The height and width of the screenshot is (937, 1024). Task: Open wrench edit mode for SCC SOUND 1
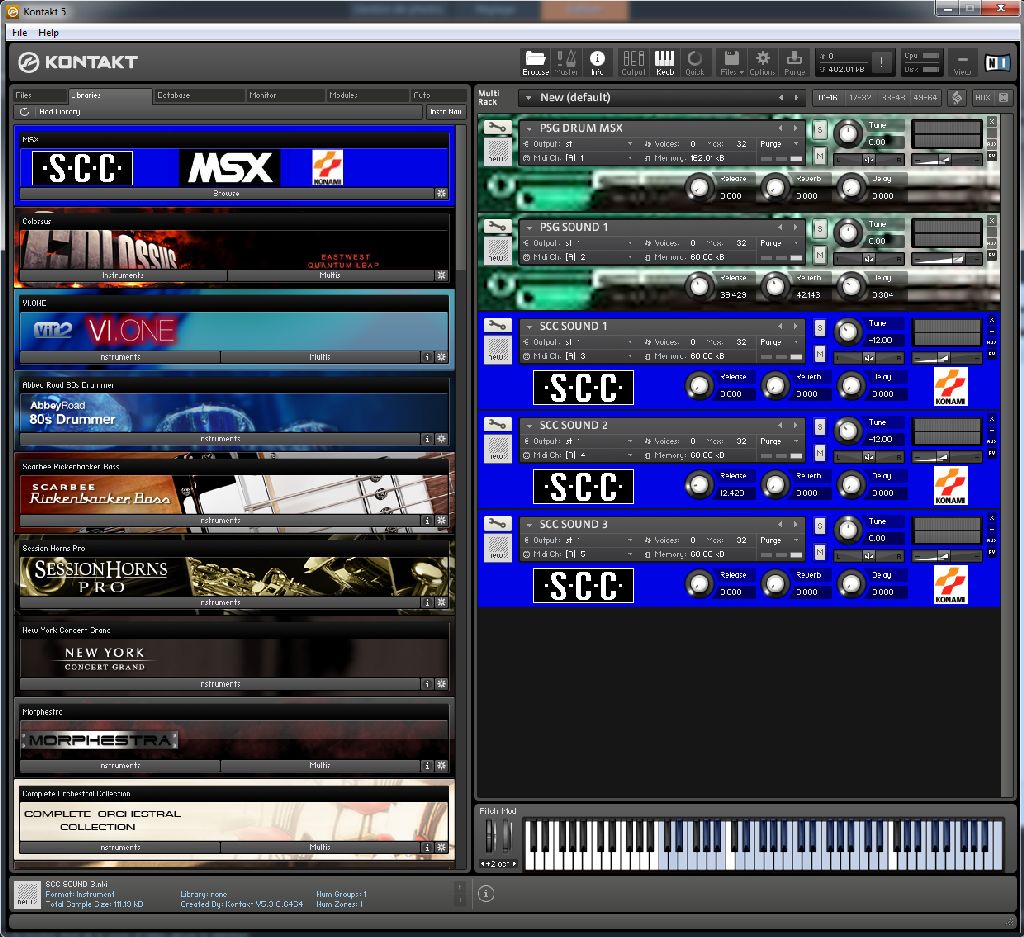[x=497, y=326]
